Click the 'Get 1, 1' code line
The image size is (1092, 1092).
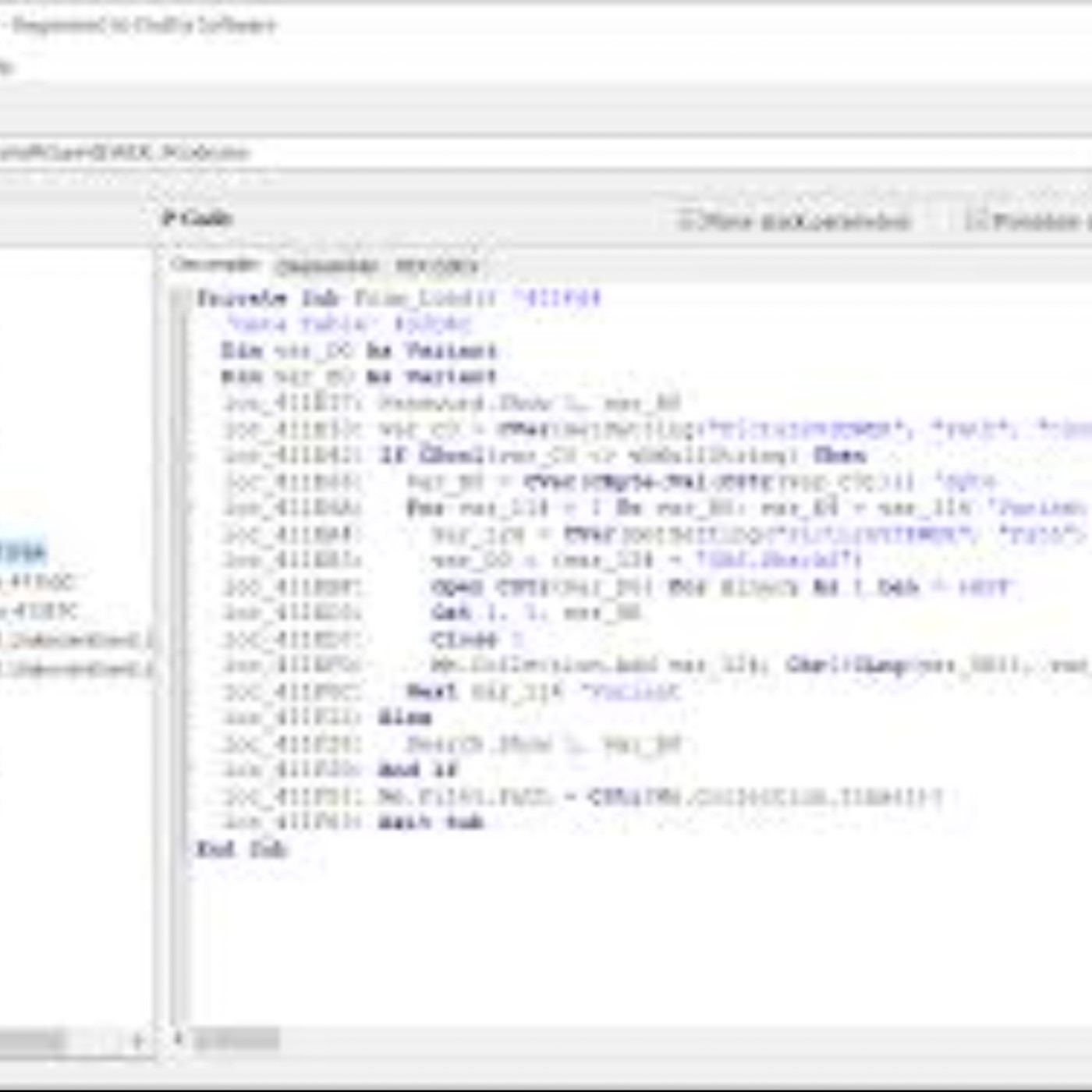432,613
